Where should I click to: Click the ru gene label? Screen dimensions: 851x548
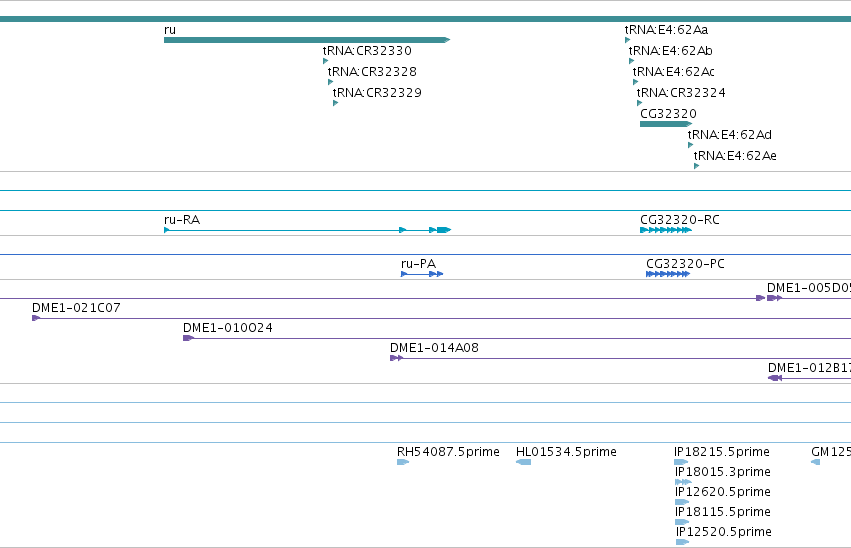click(170, 30)
